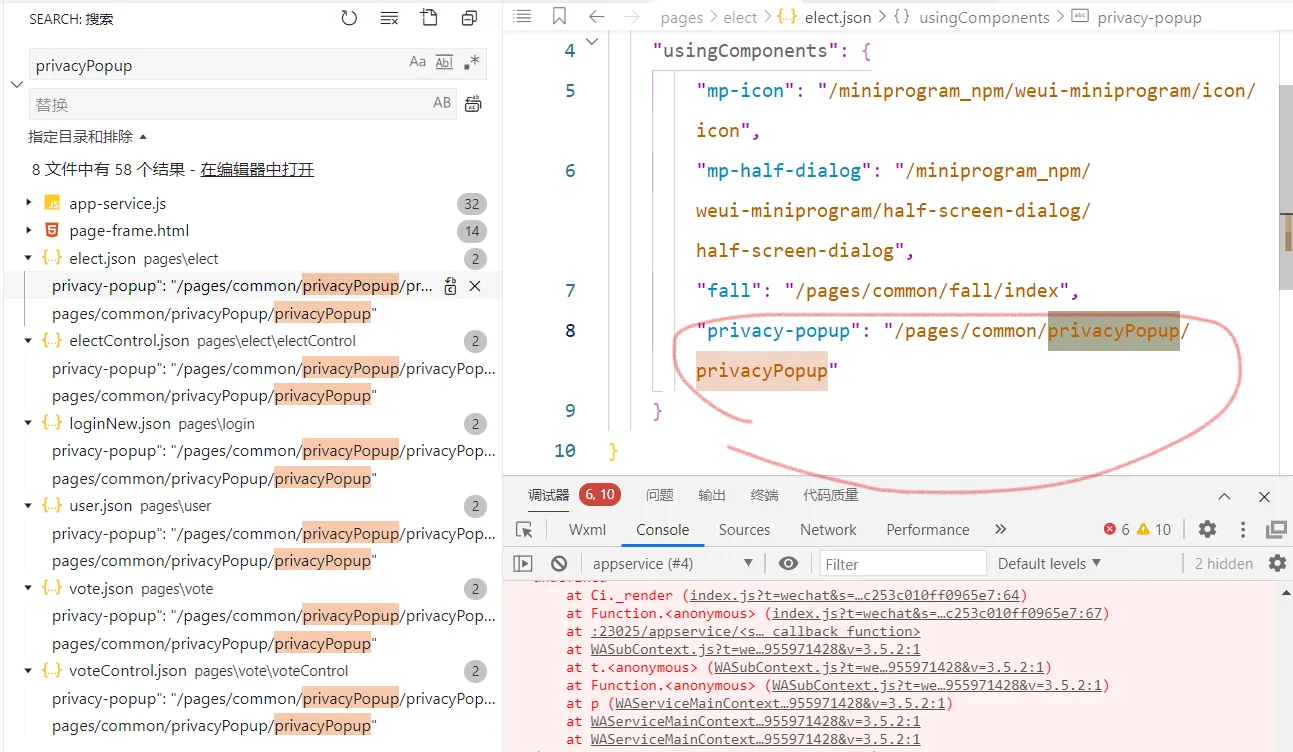Collapse electControl.json results
Image resolution: width=1293 pixels, height=752 pixels.
click(29, 340)
